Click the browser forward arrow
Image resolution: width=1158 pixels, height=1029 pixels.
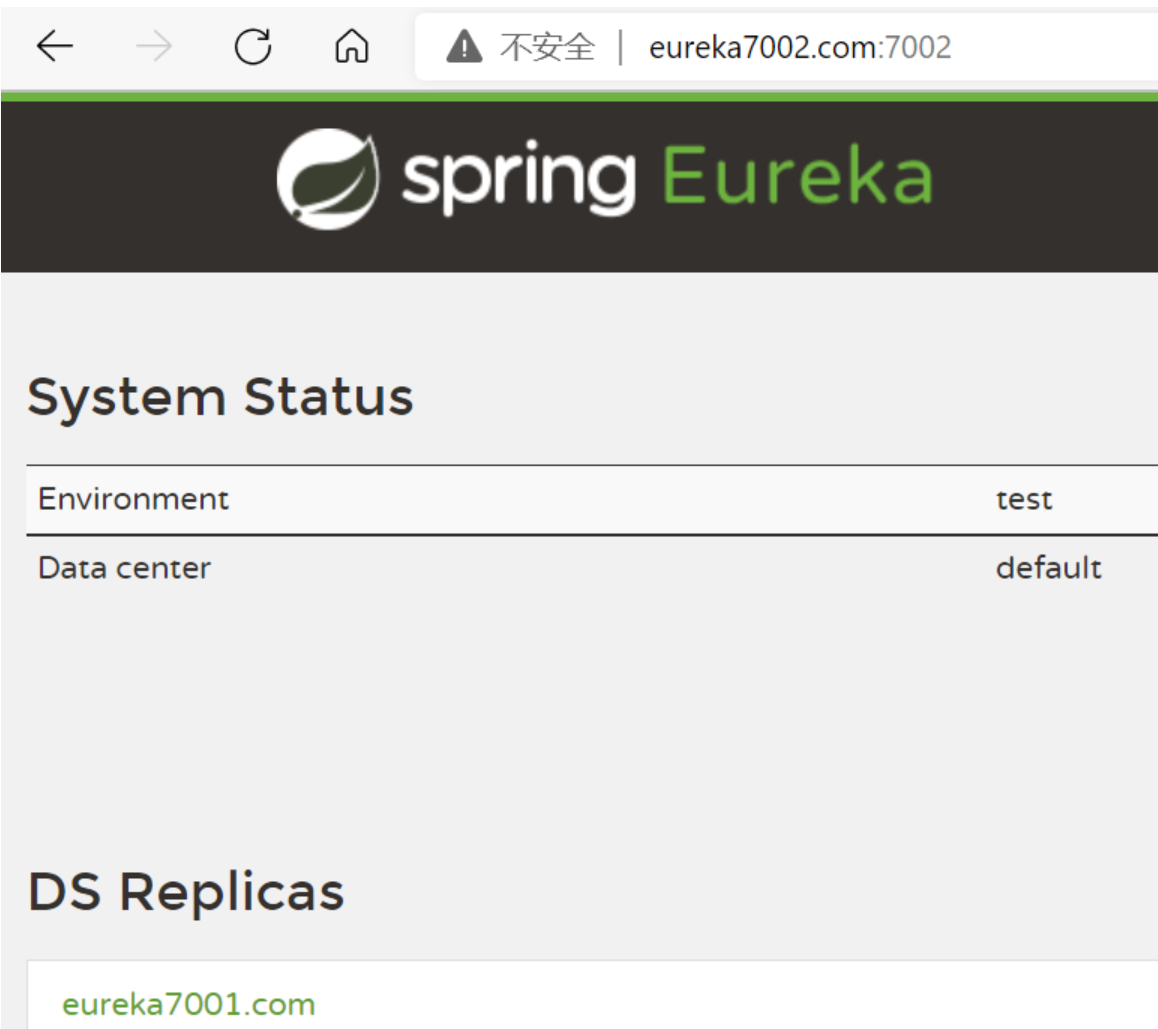click(154, 47)
